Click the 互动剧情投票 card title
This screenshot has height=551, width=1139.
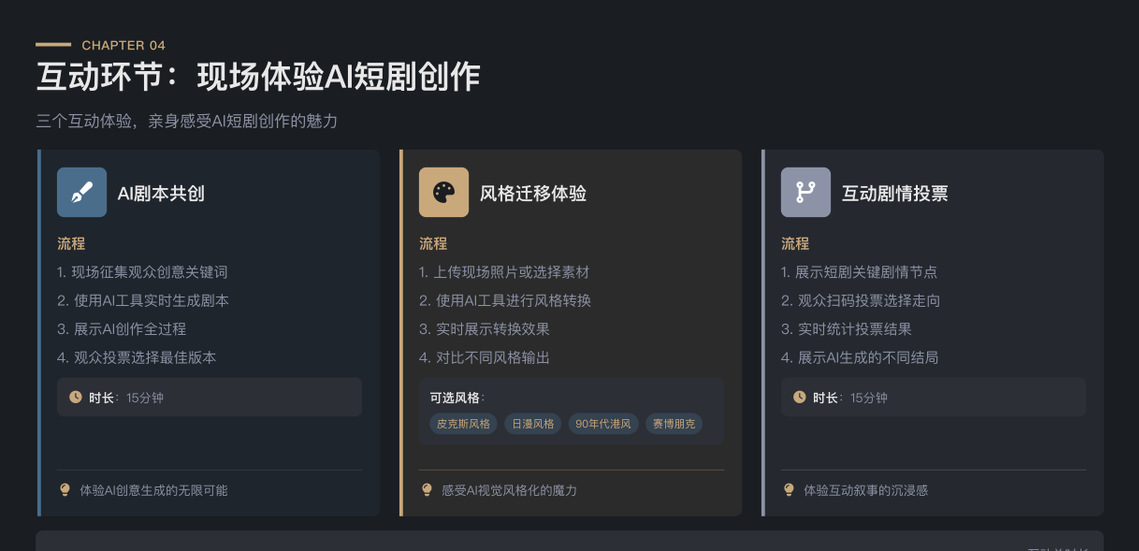pyautogui.click(x=895, y=193)
